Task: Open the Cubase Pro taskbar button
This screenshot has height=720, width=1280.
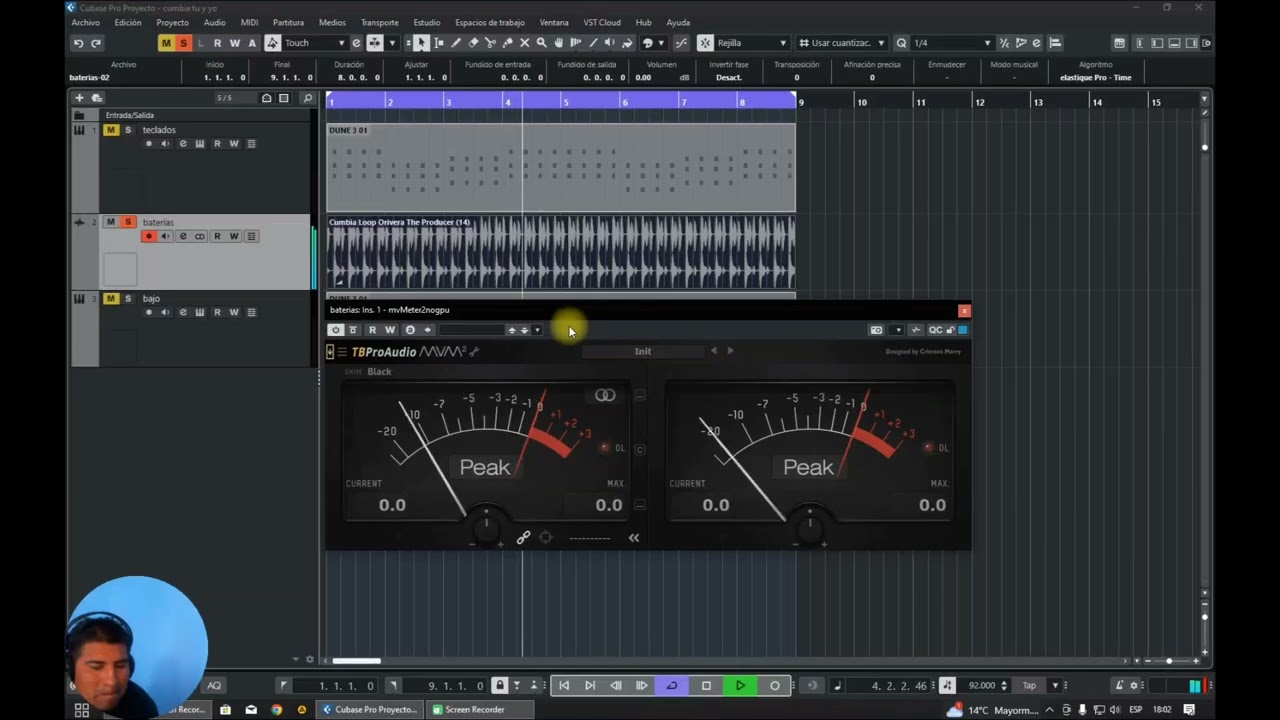Action: 369,710
